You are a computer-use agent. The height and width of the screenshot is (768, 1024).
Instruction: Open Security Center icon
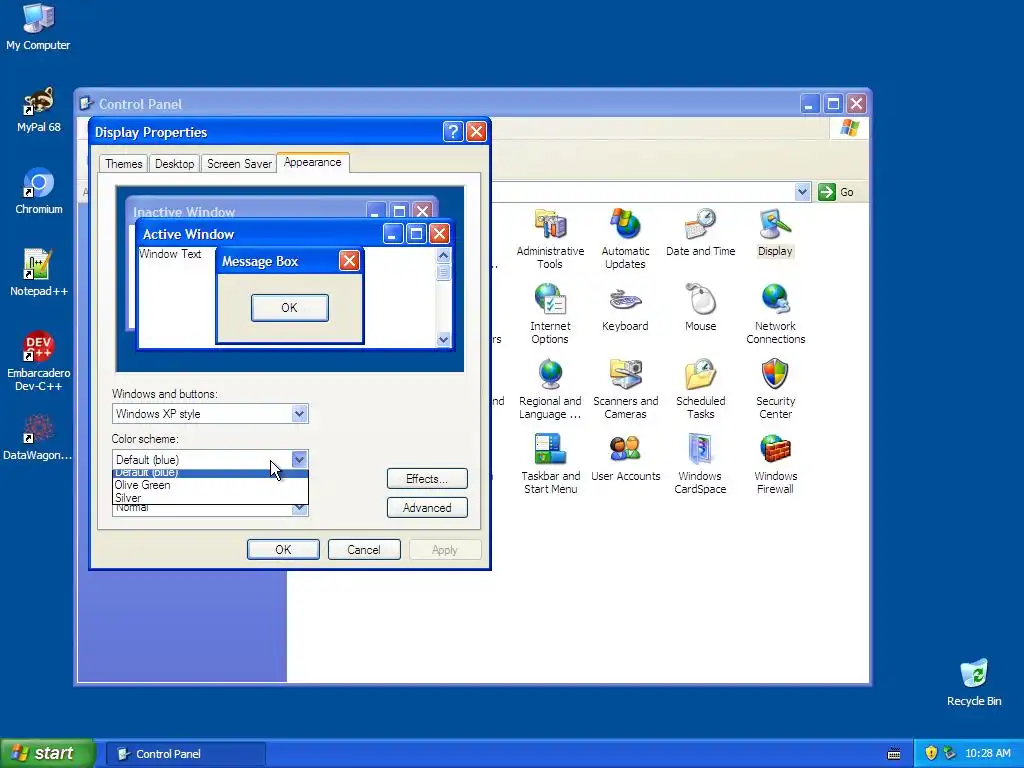click(x=775, y=389)
